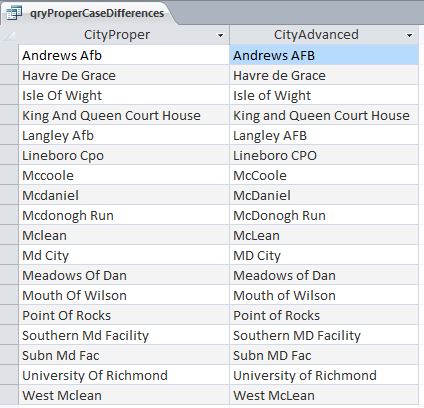
Task: Select the Andrews Afb cell
Action: tap(124, 55)
